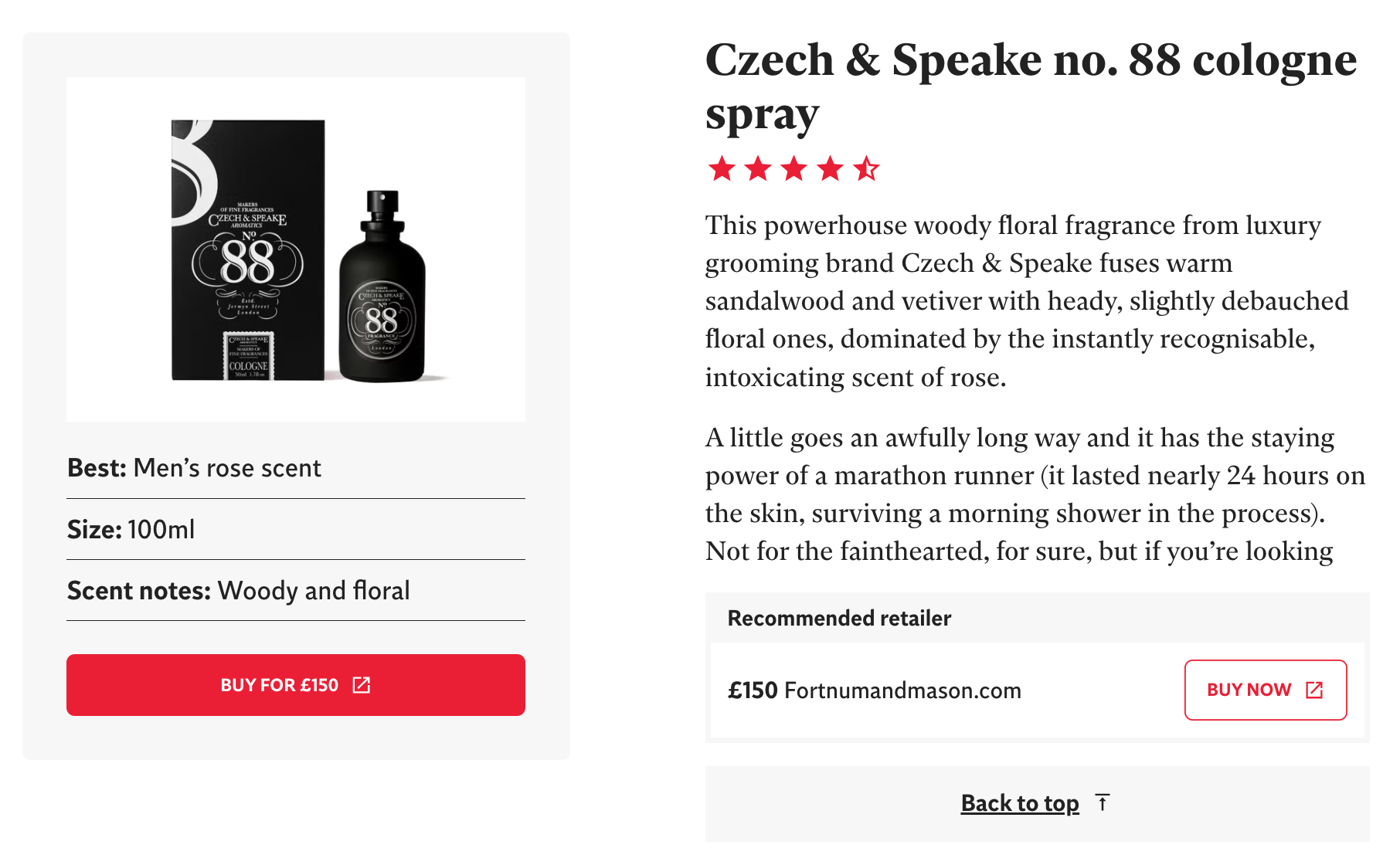This screenshot has width=1400, height=865.
Task: Click the fourth red rating star
Action: click(x=831, y=168)
